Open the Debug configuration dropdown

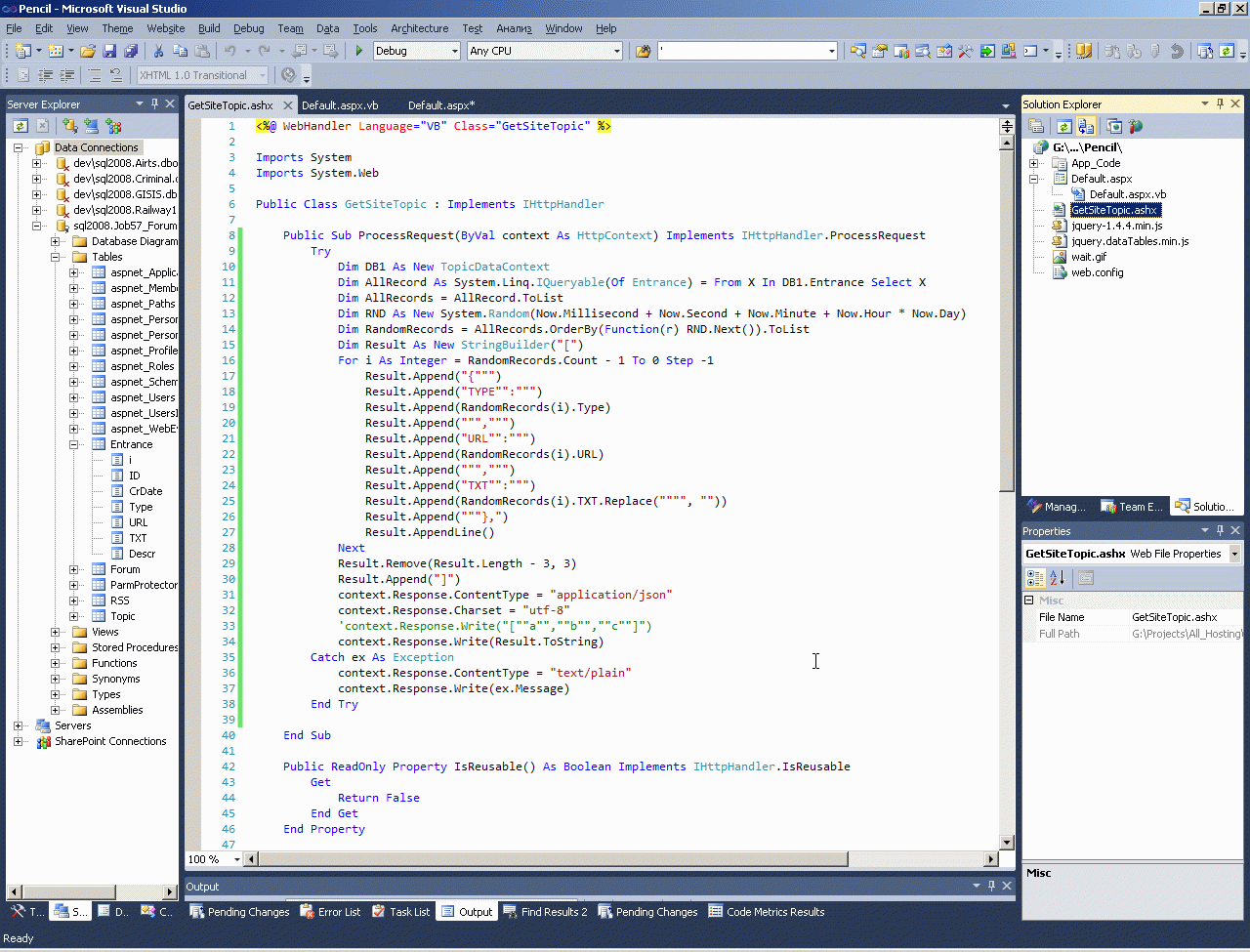(454, 51)
